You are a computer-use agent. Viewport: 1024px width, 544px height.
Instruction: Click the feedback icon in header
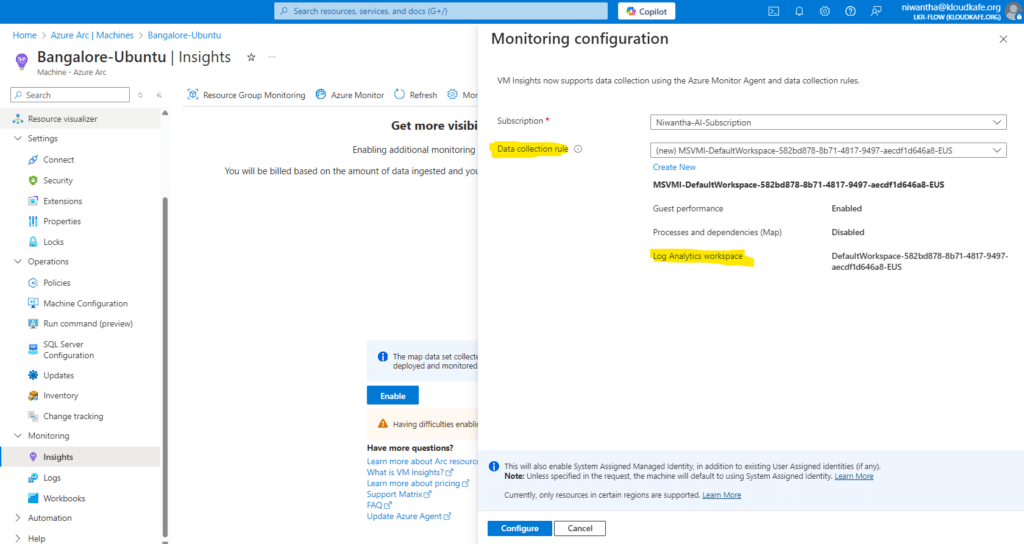tap(876, 12)
